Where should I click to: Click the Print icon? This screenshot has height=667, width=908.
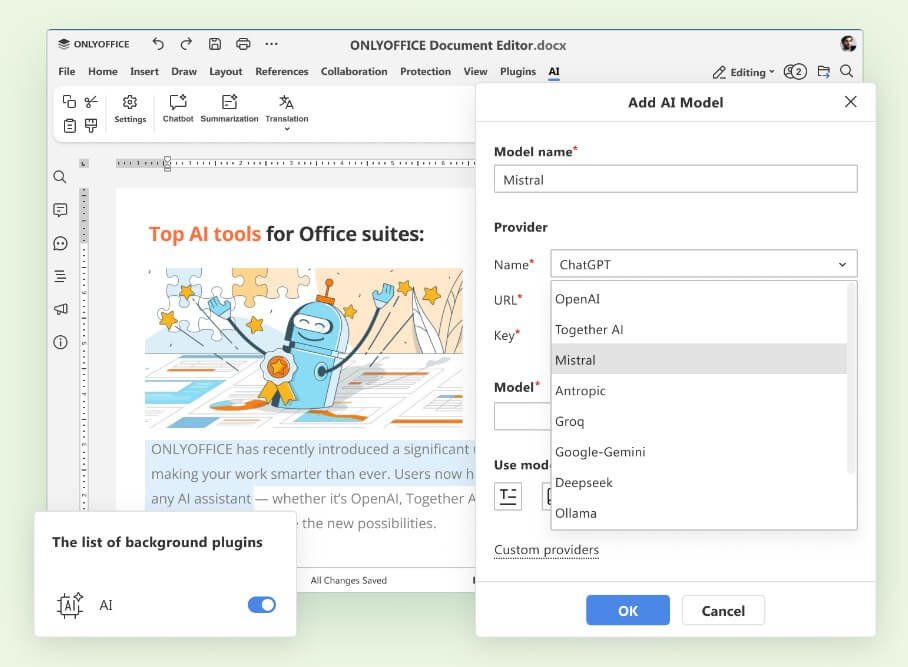tap(243, 44)
